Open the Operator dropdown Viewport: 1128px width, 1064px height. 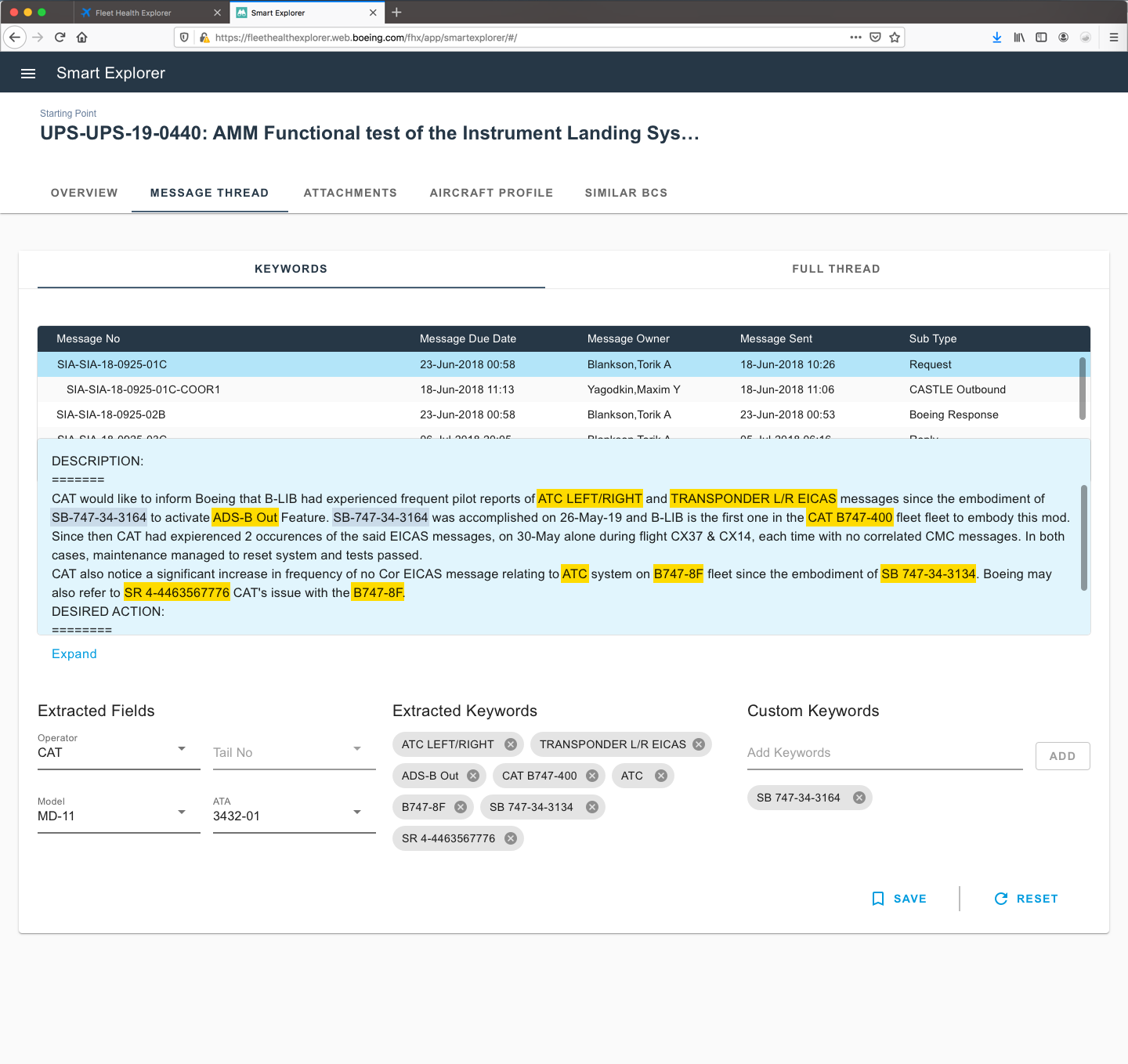pos(118,752)
